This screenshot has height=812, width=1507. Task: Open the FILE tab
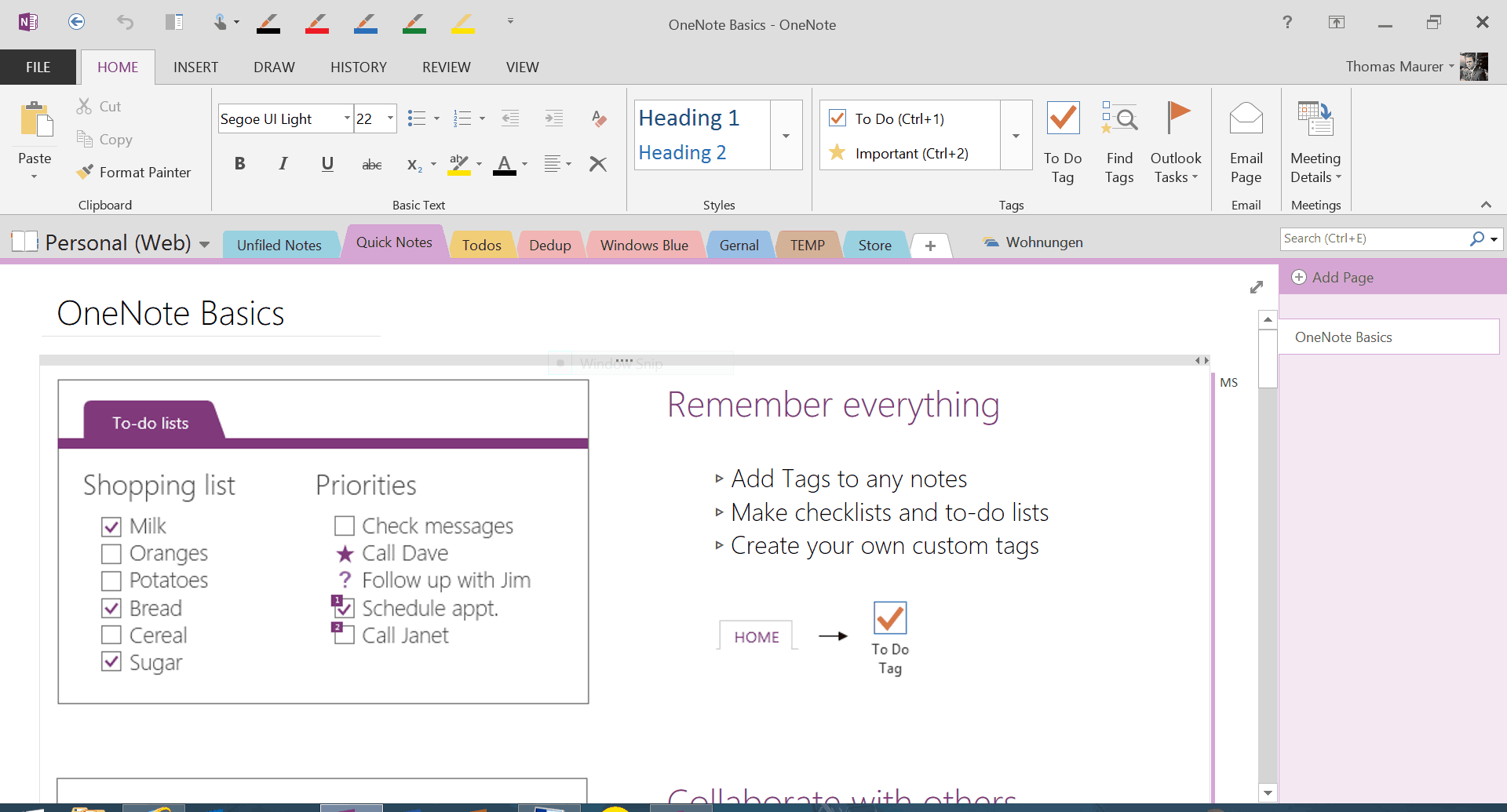[x=38, y=67]
